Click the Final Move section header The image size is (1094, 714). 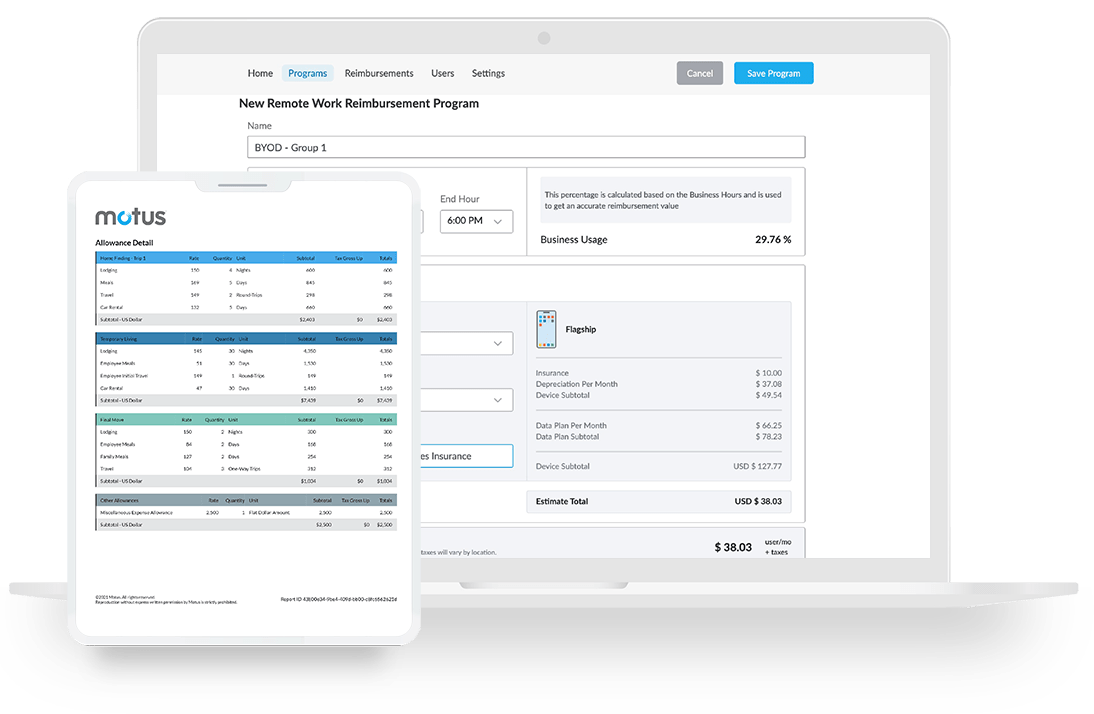[x=245, y=420]
